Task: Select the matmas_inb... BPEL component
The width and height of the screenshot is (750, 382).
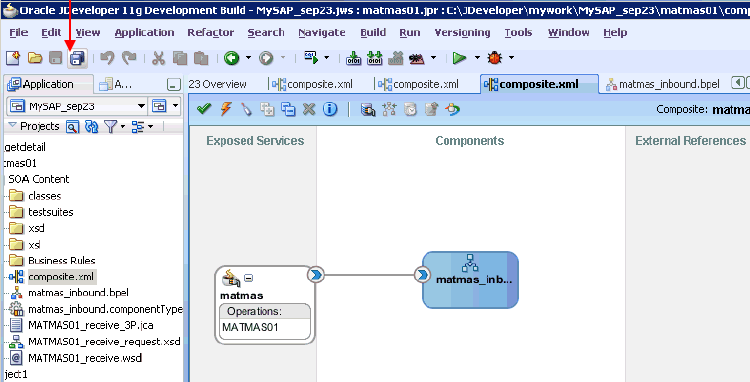Action: (470, 280)
